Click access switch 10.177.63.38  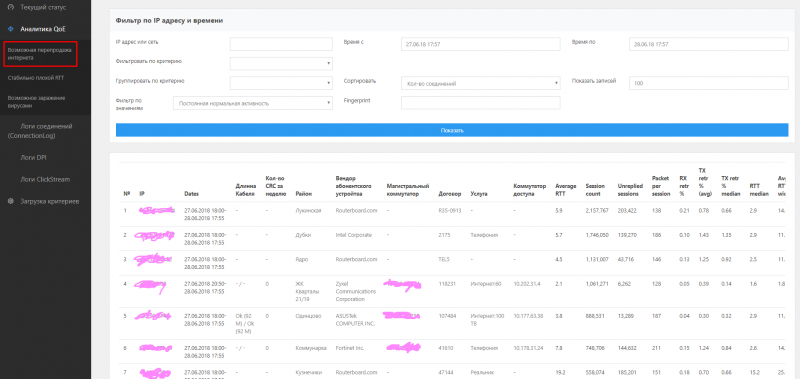(528, 316)
